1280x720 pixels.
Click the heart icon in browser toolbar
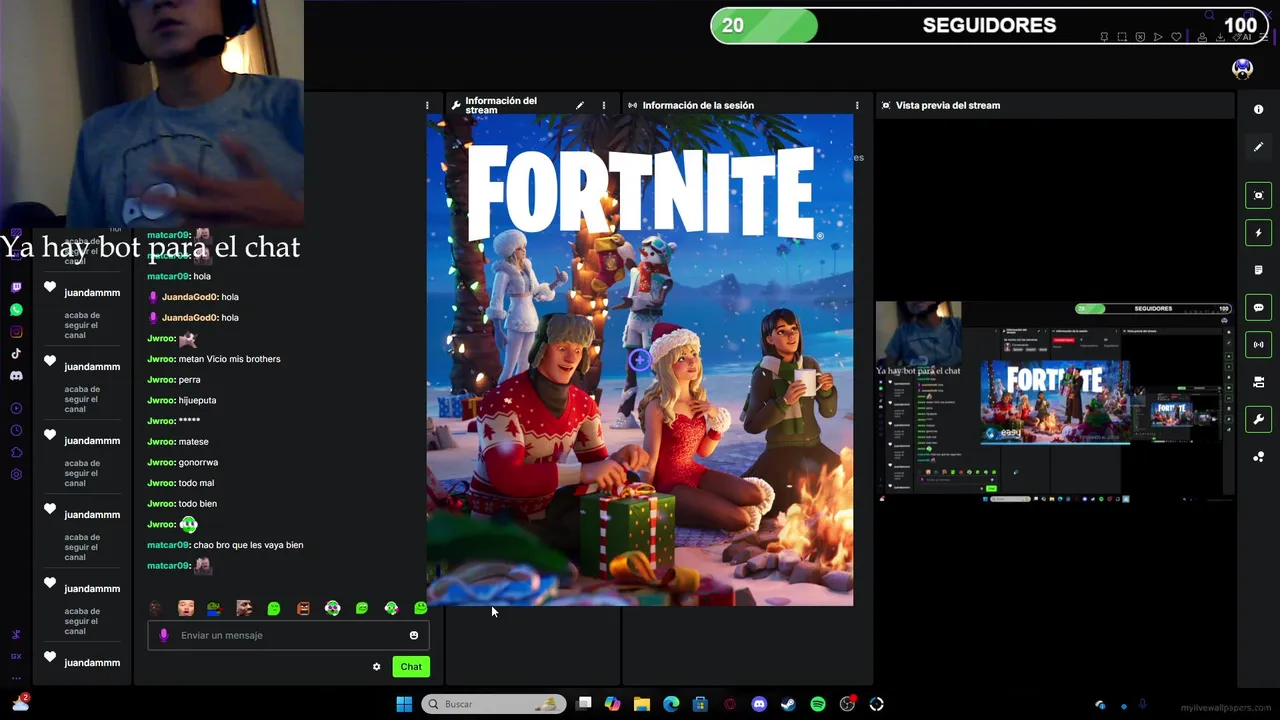[x=1176, y=37]
